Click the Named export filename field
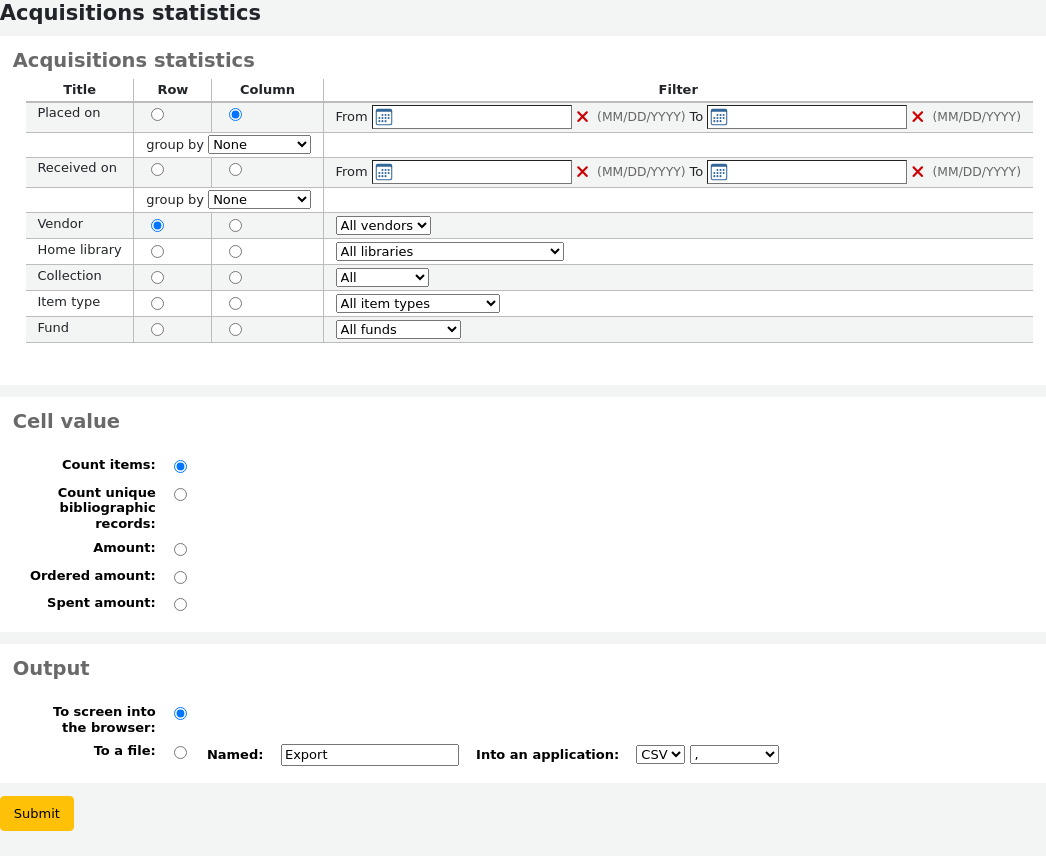Screen dimensions: 1046x856 [369, 754]
